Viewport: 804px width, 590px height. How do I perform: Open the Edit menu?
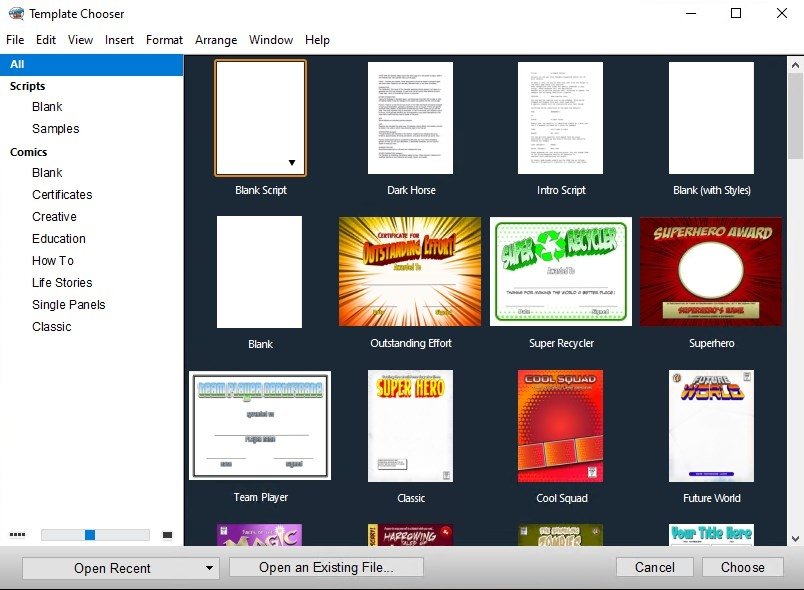[46, 40]
